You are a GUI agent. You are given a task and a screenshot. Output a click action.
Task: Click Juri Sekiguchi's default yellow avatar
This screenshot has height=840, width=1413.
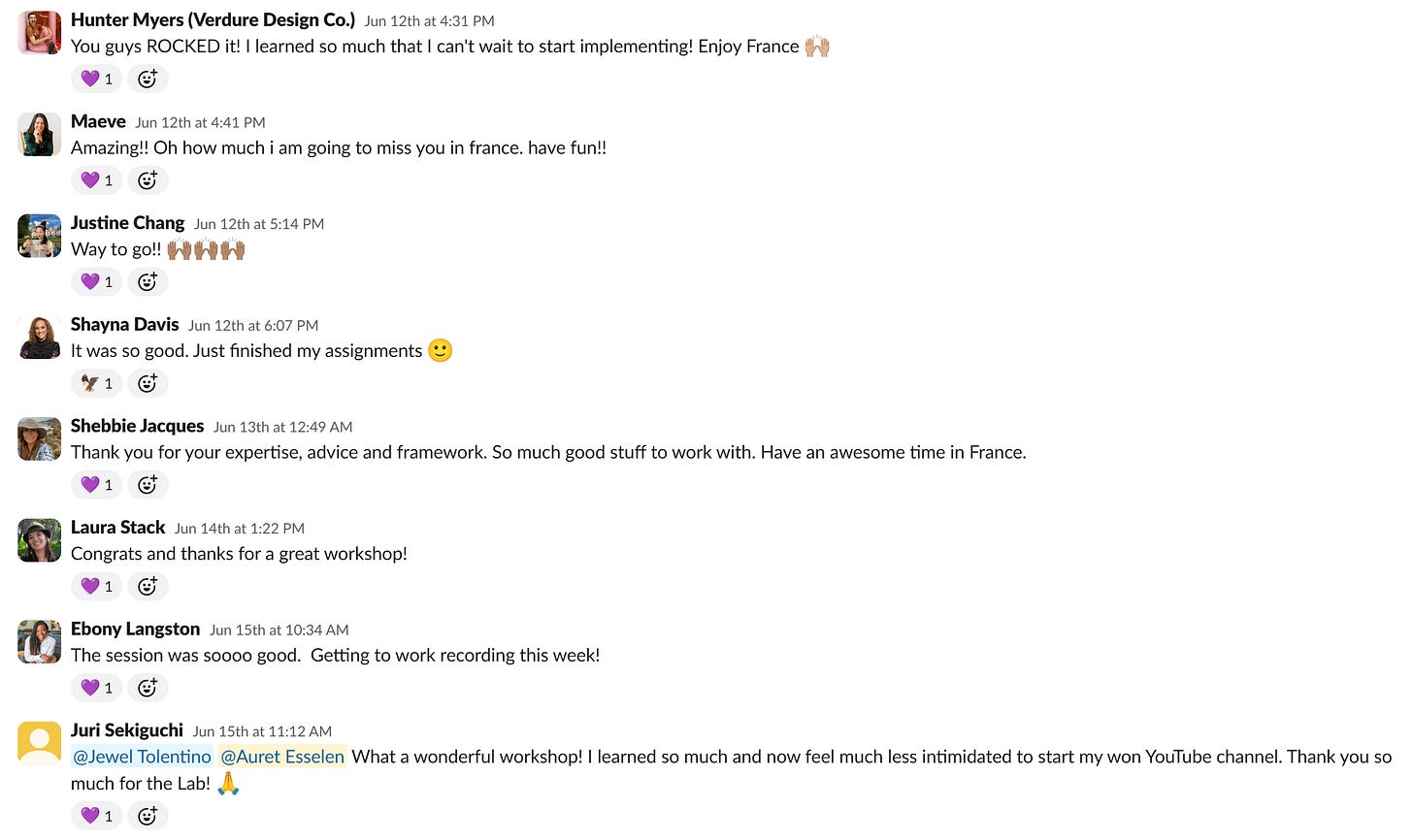point(40,743)
